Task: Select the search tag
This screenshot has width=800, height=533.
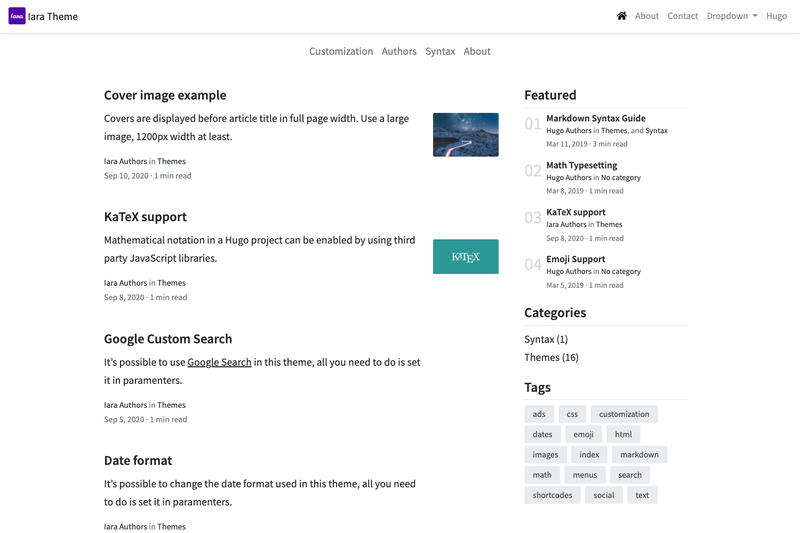Action: click(630, 475)
